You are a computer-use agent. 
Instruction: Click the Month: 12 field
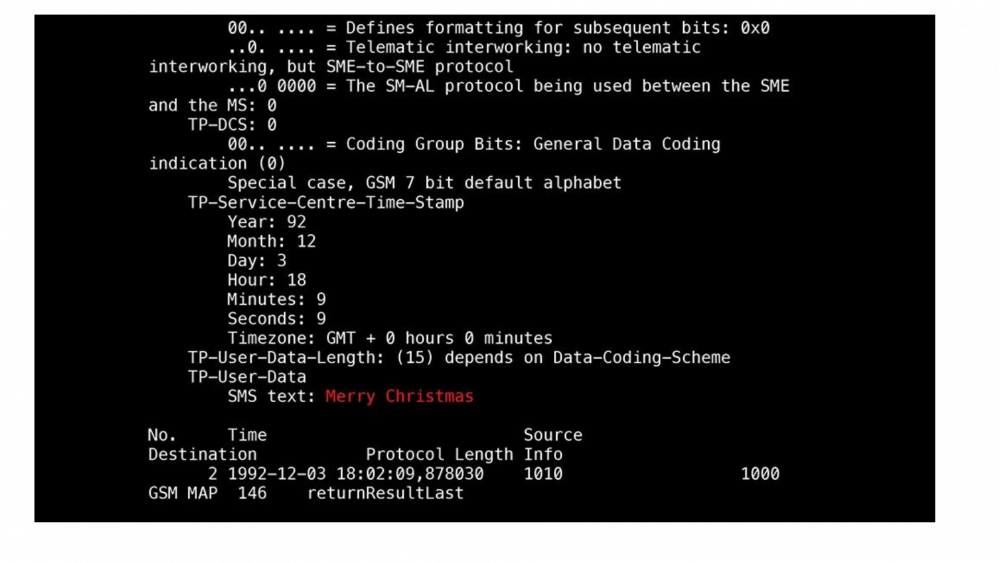point(272,242)
